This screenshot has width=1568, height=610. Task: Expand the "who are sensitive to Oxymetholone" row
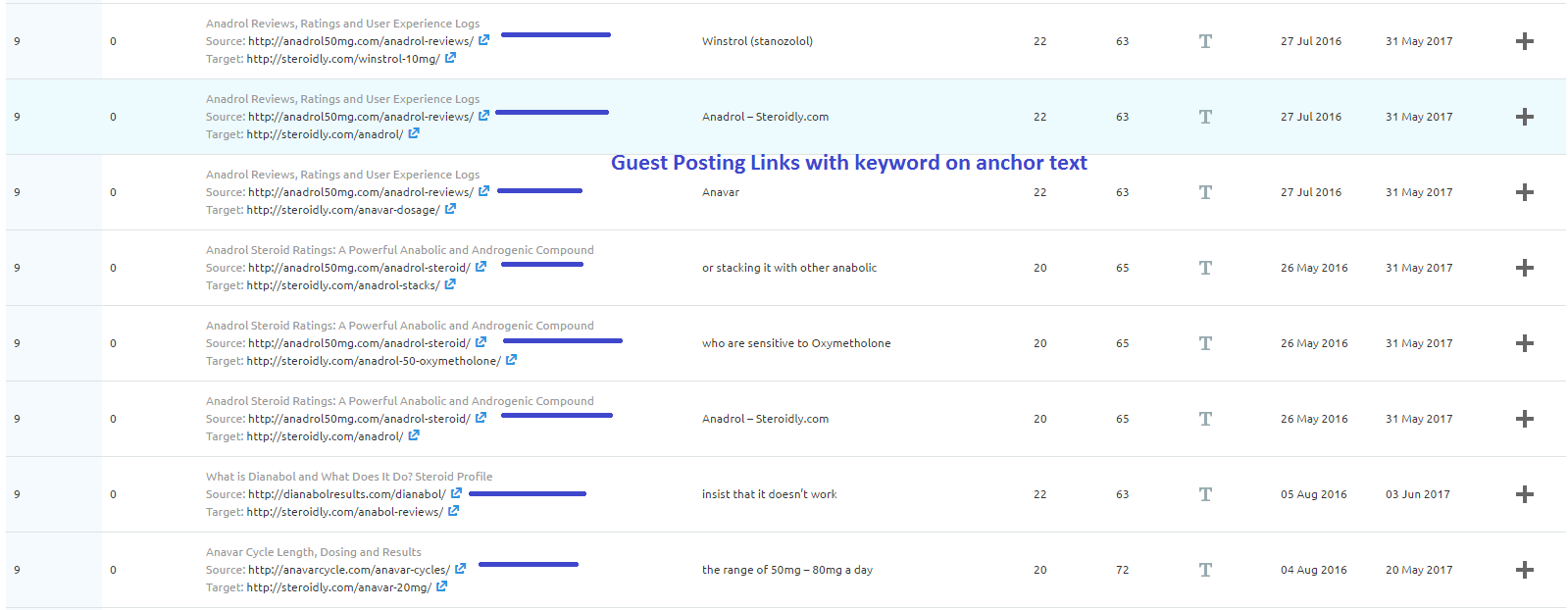1525,343
